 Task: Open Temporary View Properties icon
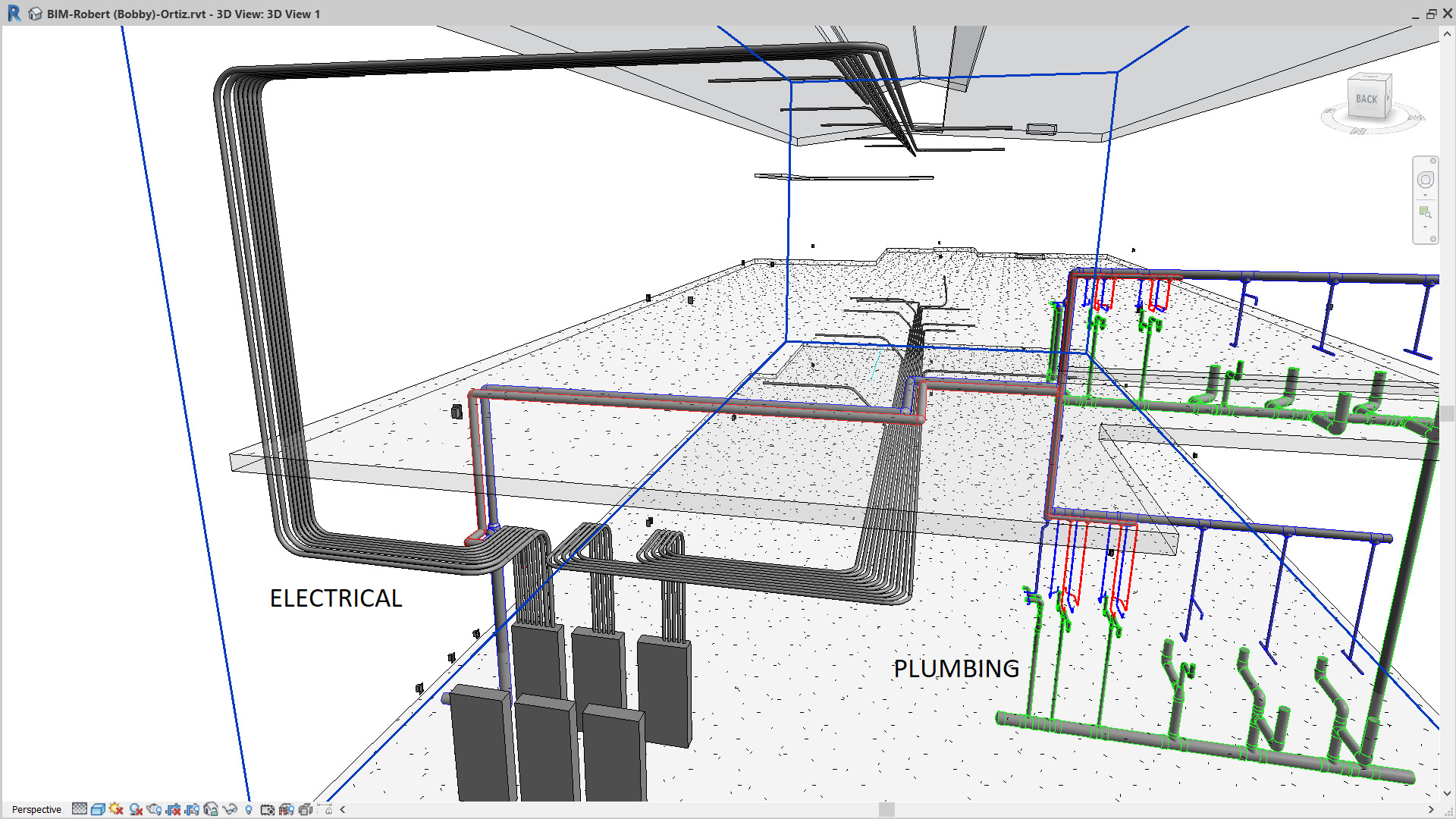[267, 809]
